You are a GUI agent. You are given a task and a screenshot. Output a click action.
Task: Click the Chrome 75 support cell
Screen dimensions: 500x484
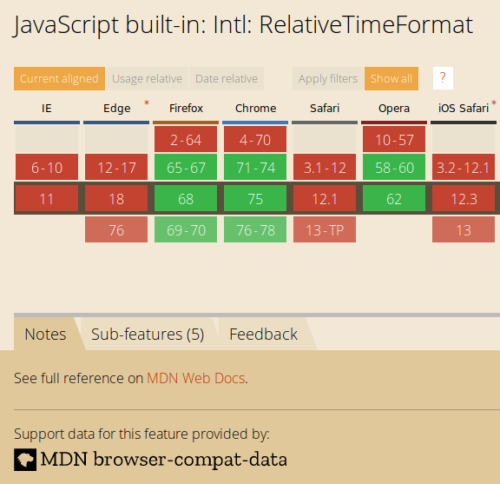(255, 199)
